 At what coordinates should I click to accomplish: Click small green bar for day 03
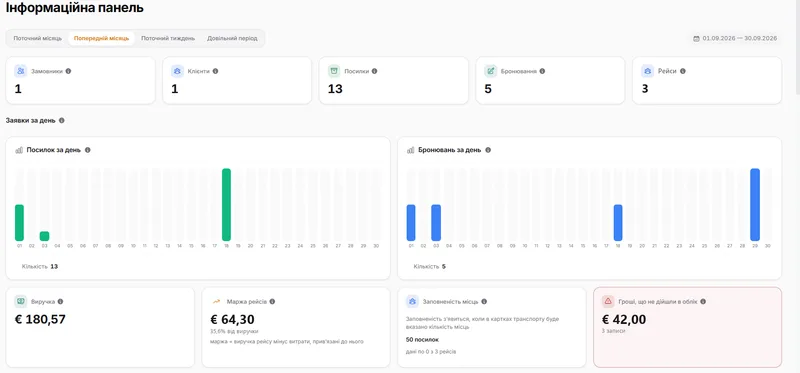coord(44,236)
